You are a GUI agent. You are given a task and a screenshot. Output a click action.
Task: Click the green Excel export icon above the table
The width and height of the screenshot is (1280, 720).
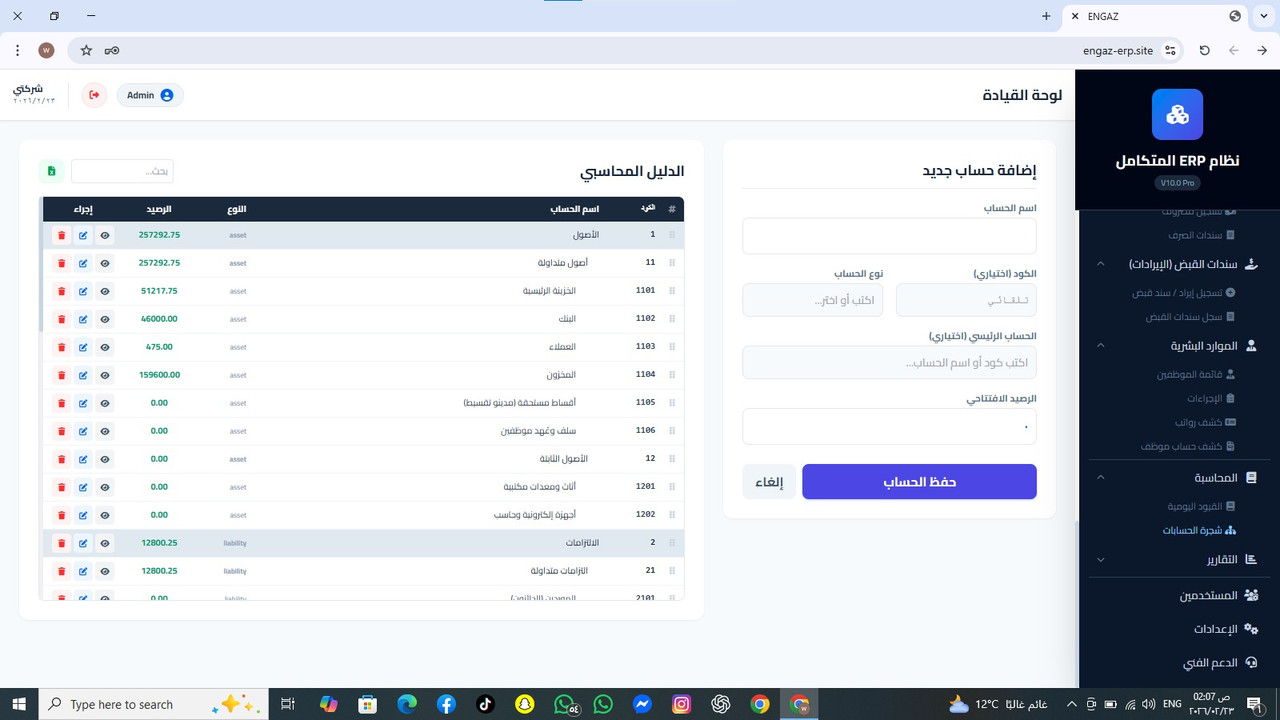[x=51, y=170]
